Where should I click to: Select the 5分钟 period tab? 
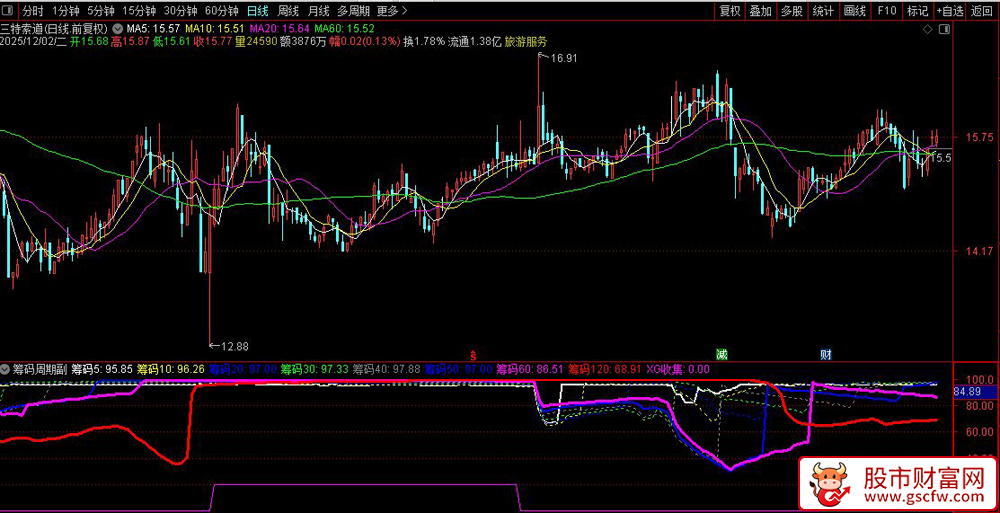(x=101, y=11)
